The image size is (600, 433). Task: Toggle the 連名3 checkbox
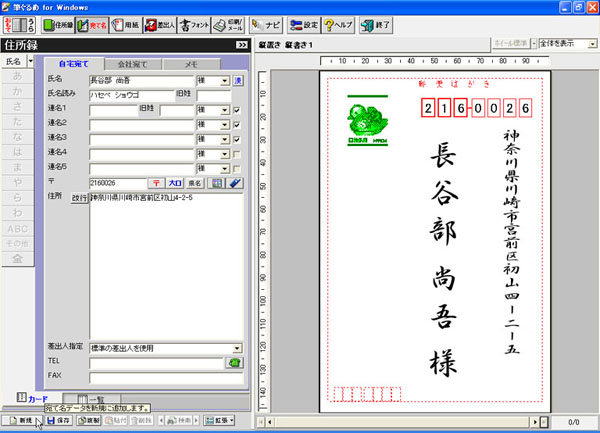tap(236, 137)
